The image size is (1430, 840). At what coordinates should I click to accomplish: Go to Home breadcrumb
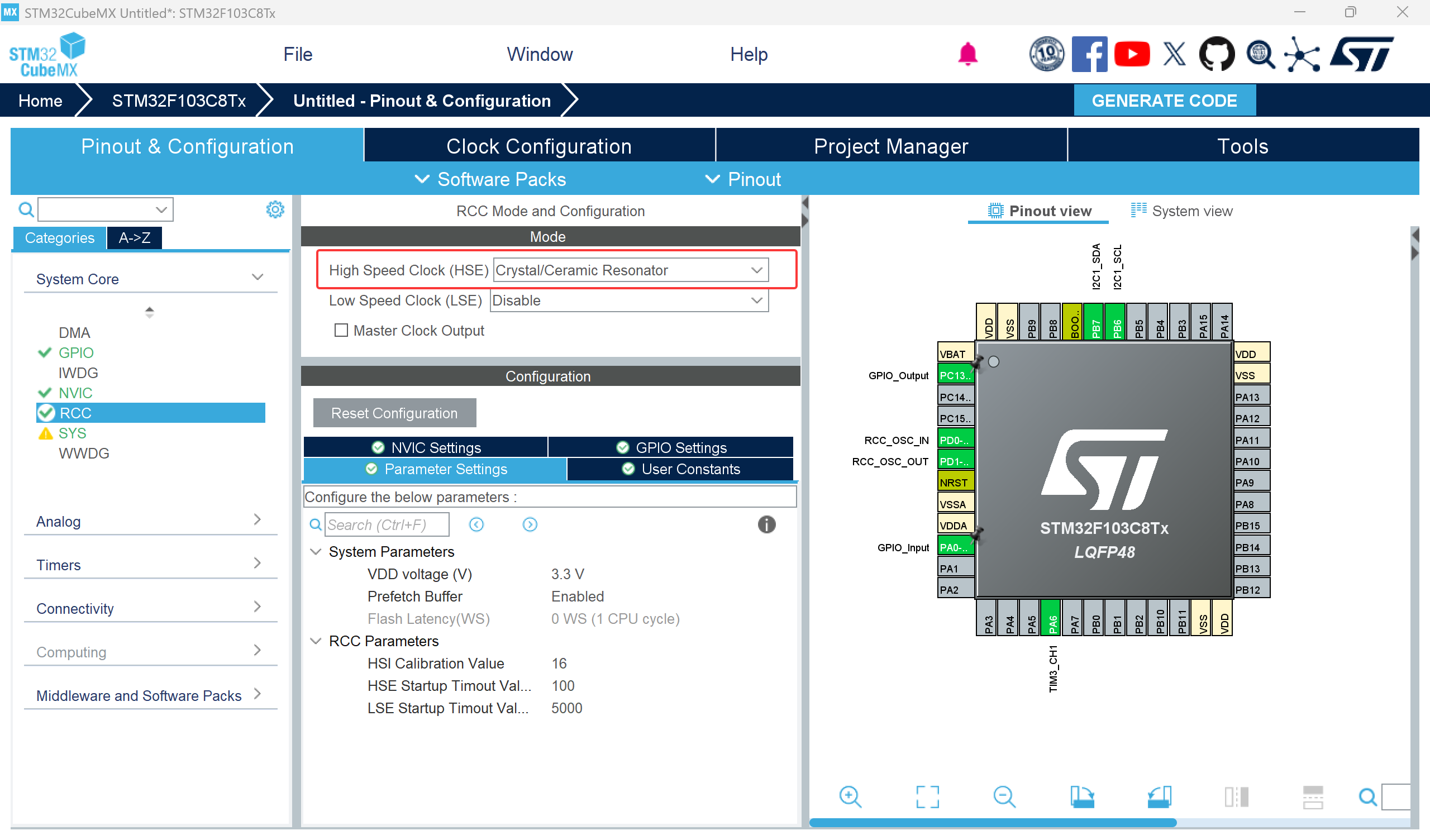point(40,101)
